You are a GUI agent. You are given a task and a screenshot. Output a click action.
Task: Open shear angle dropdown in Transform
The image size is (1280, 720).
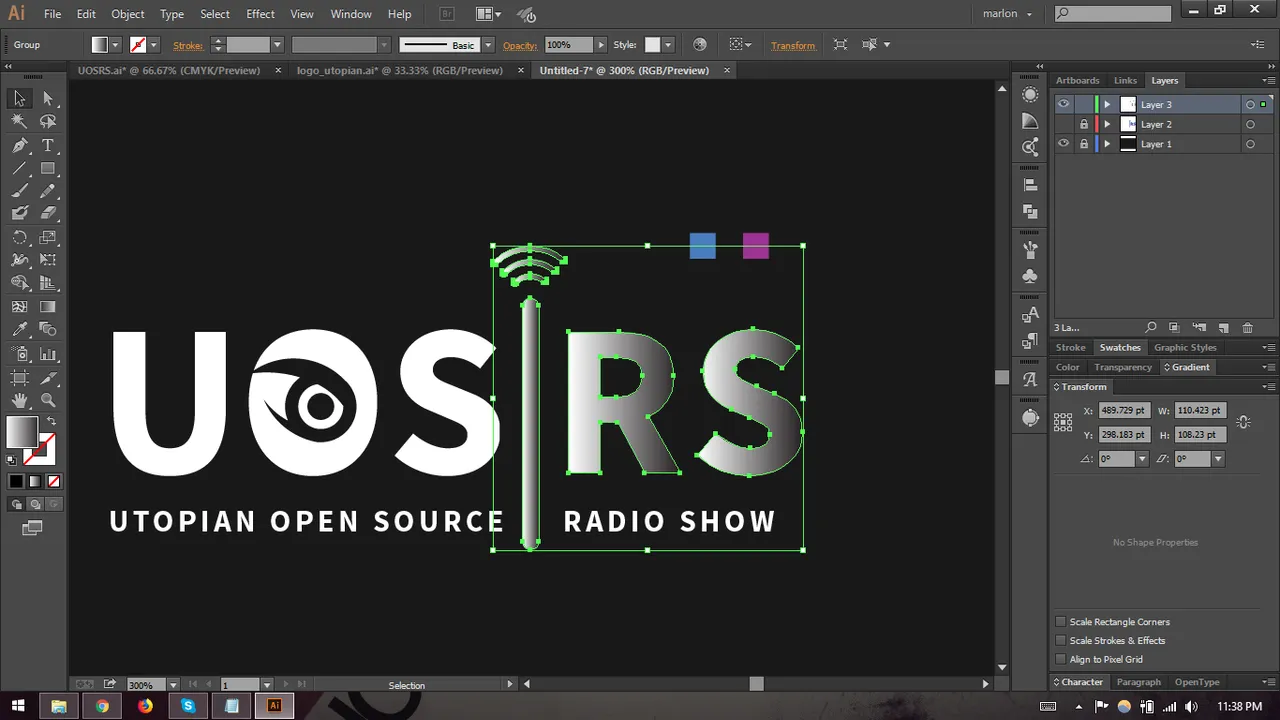1217,459
